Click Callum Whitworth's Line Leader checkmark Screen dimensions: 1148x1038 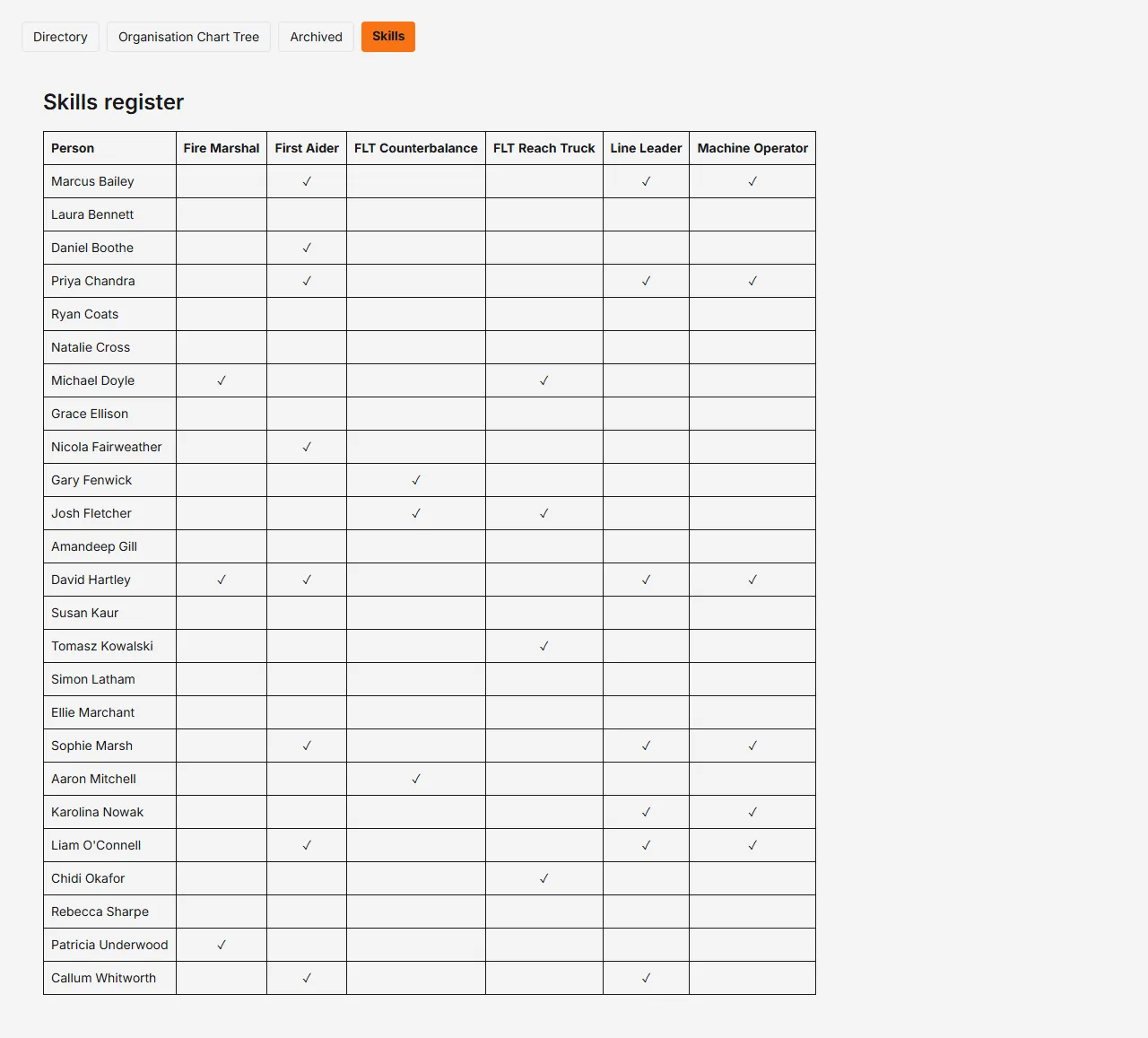(x=646, y=978)
